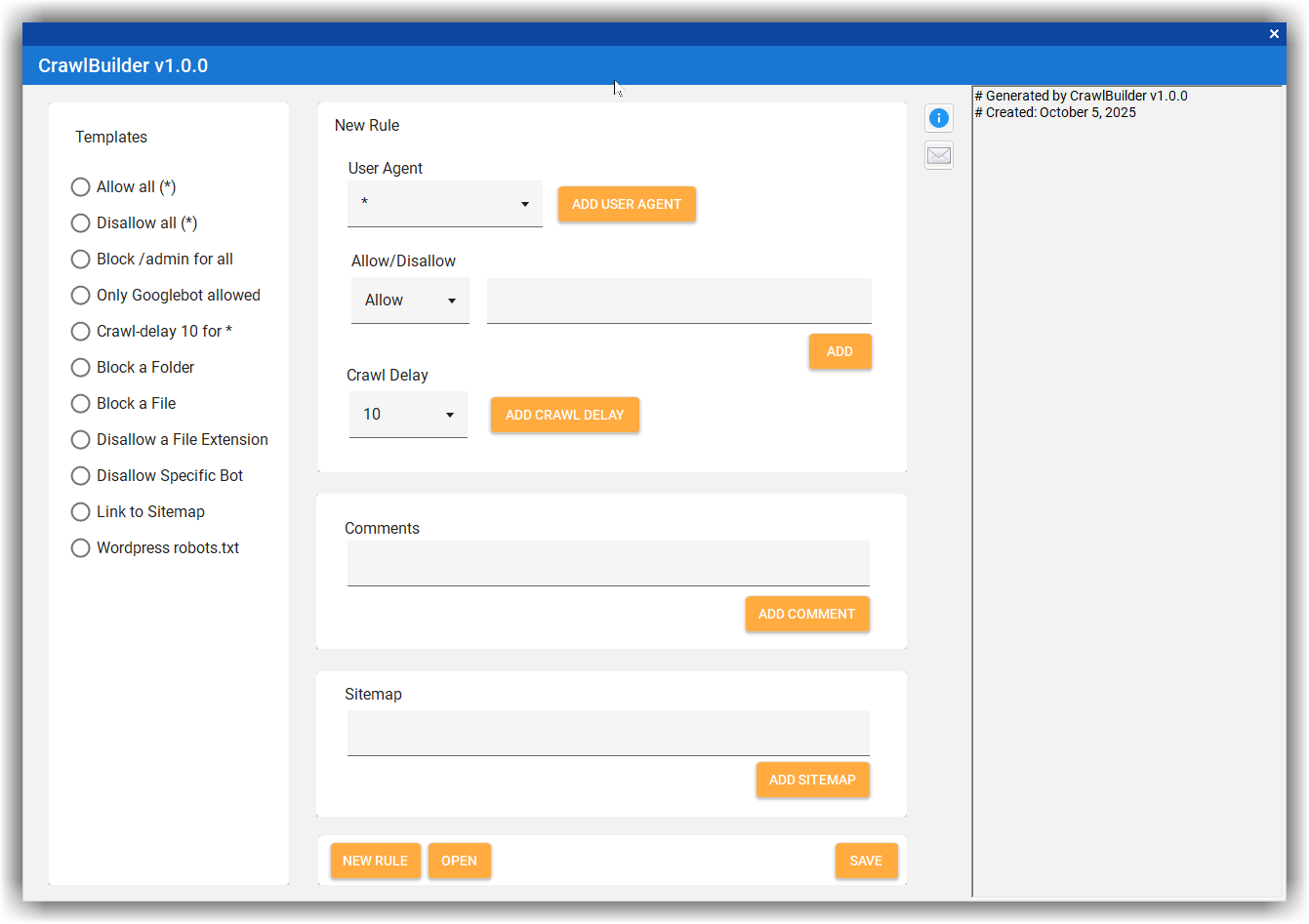Start a New Rule

click(x=375, y=862)
